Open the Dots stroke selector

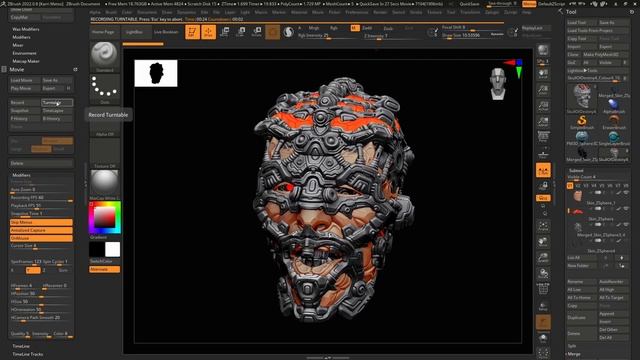(104, 89)
